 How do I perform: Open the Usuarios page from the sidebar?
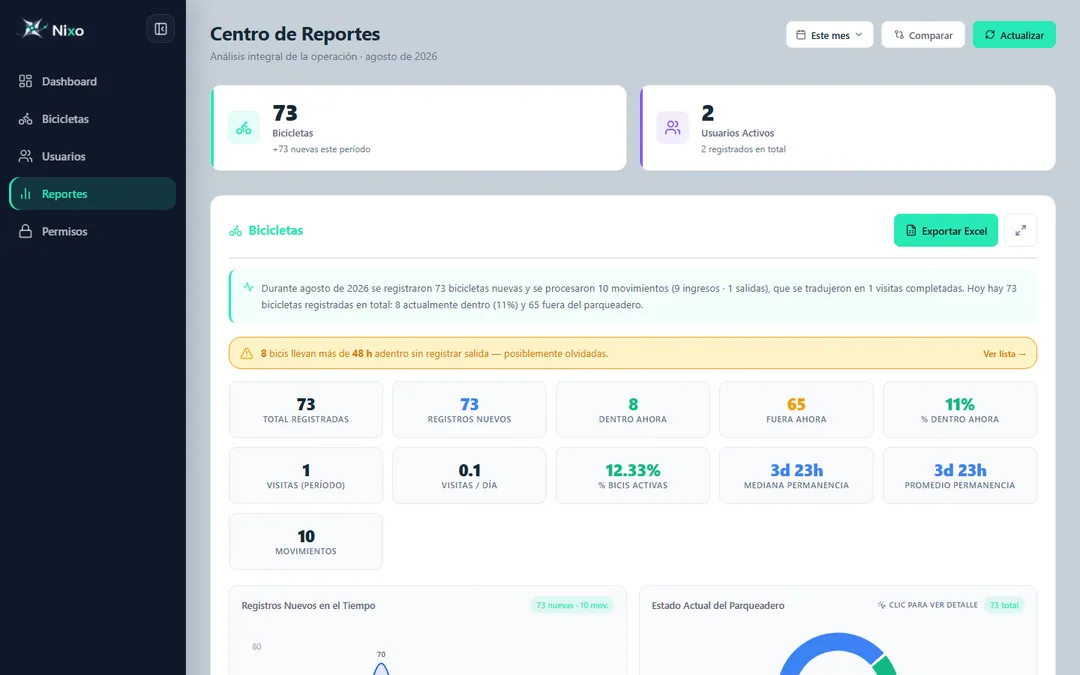pos(92,156)
